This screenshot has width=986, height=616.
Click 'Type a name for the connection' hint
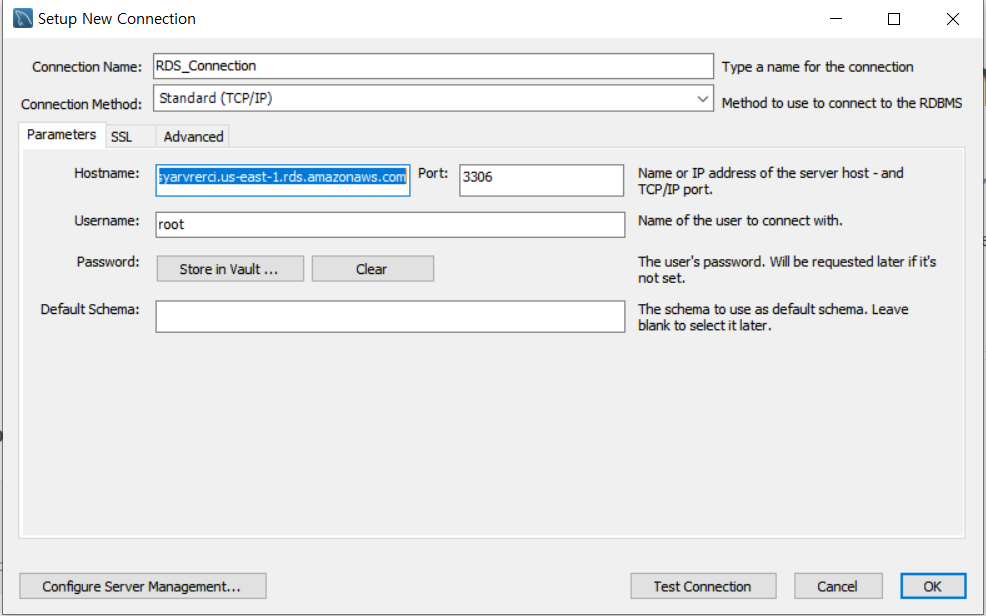point(817,67)
